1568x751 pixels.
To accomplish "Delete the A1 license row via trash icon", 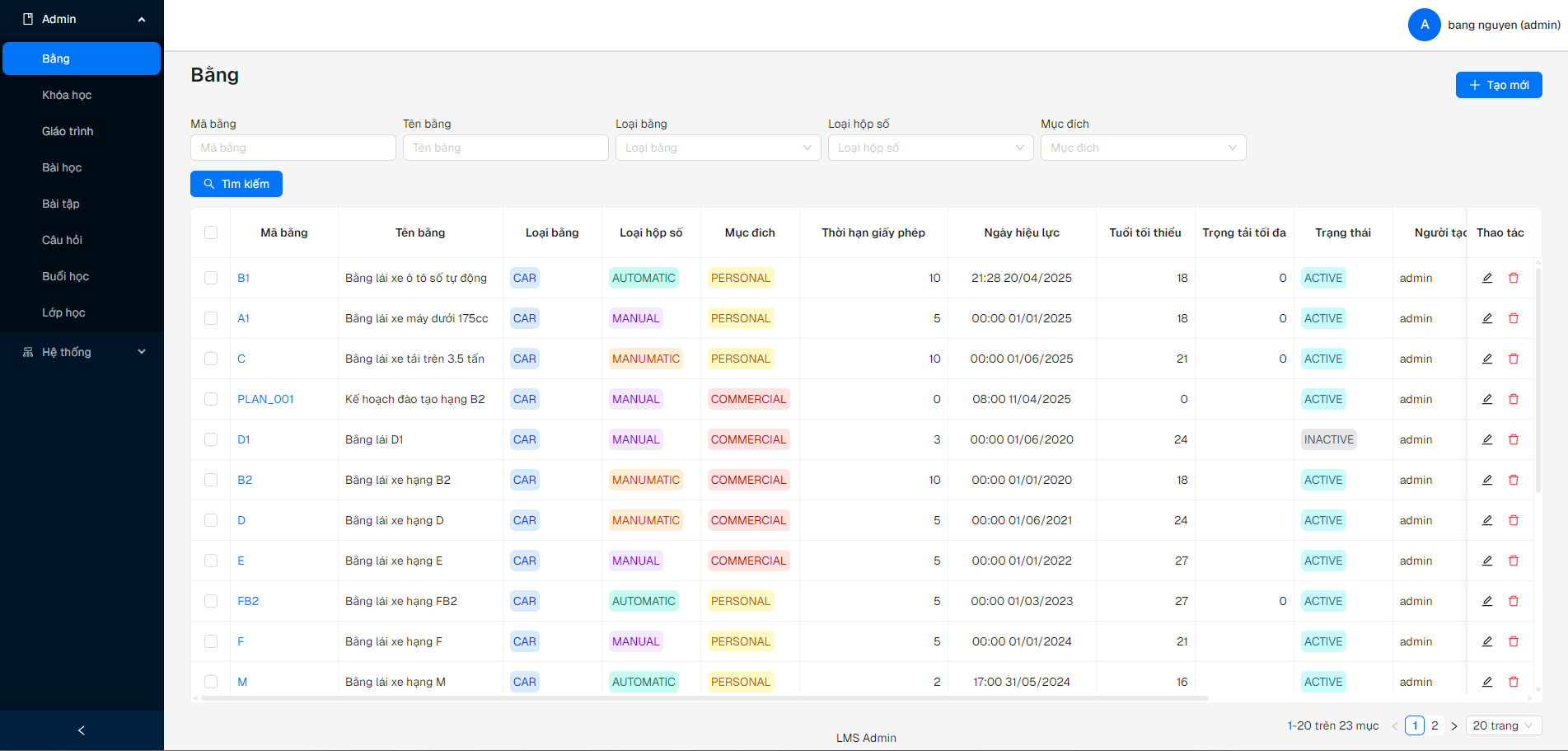I will point(1514,318).
